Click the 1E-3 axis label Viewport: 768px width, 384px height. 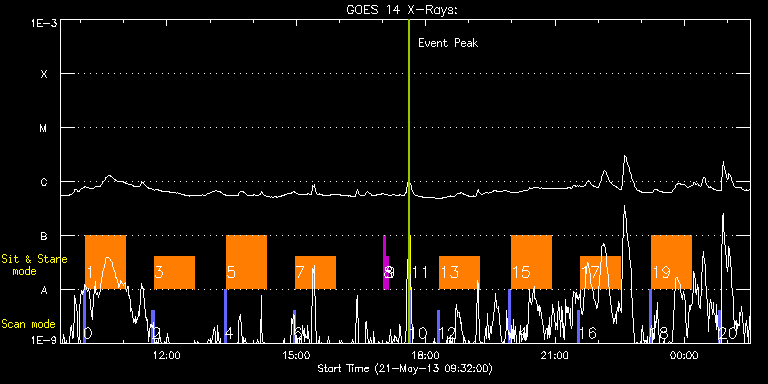44,23
